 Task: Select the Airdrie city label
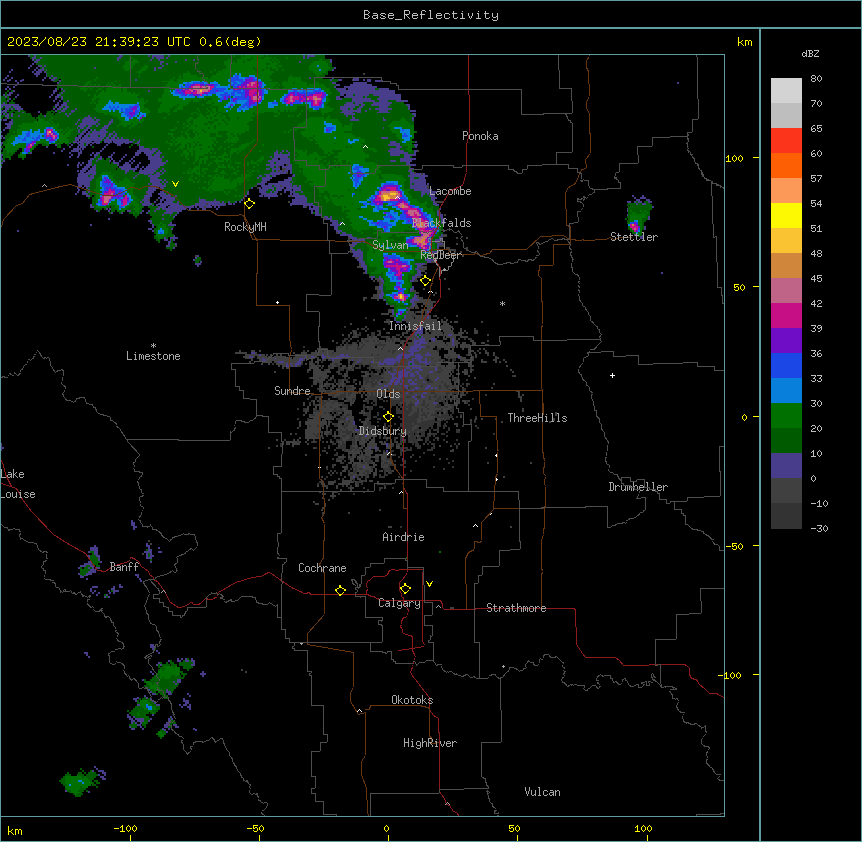(404, 537)
